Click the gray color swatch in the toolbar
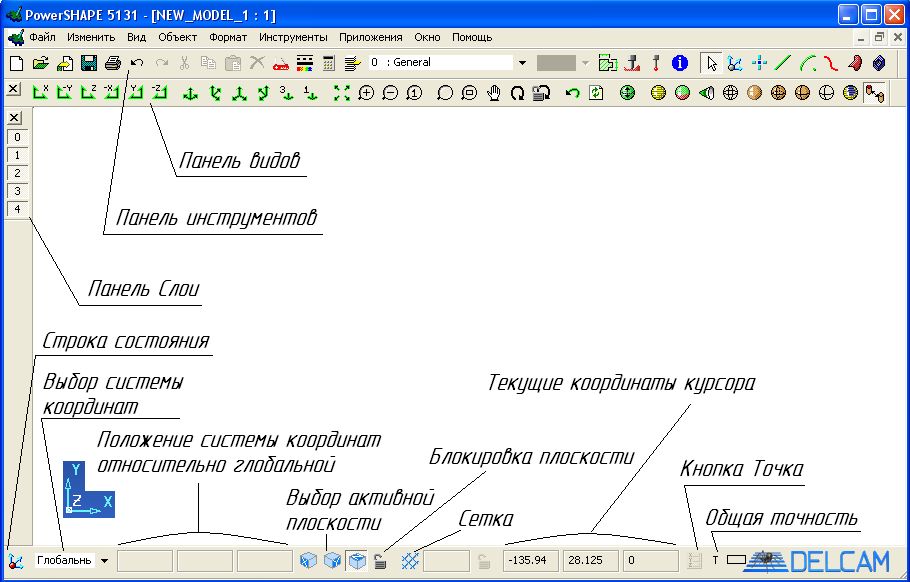Image resolution: width=910 pixels, height=582 pixels. pyautogui.click(x=556, y=63)
